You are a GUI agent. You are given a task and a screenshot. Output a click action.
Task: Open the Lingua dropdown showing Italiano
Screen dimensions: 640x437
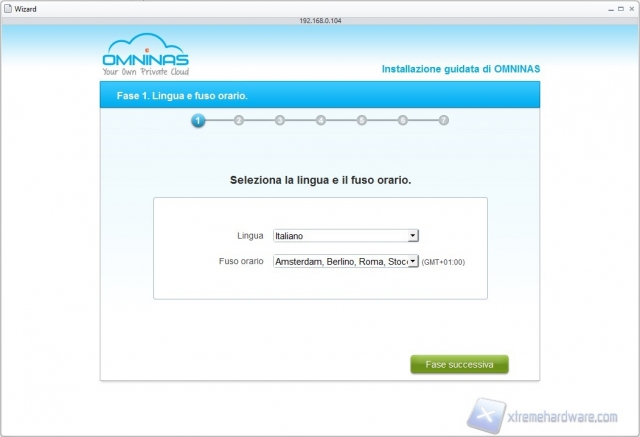pyautogui.click(x=345, y=236)
